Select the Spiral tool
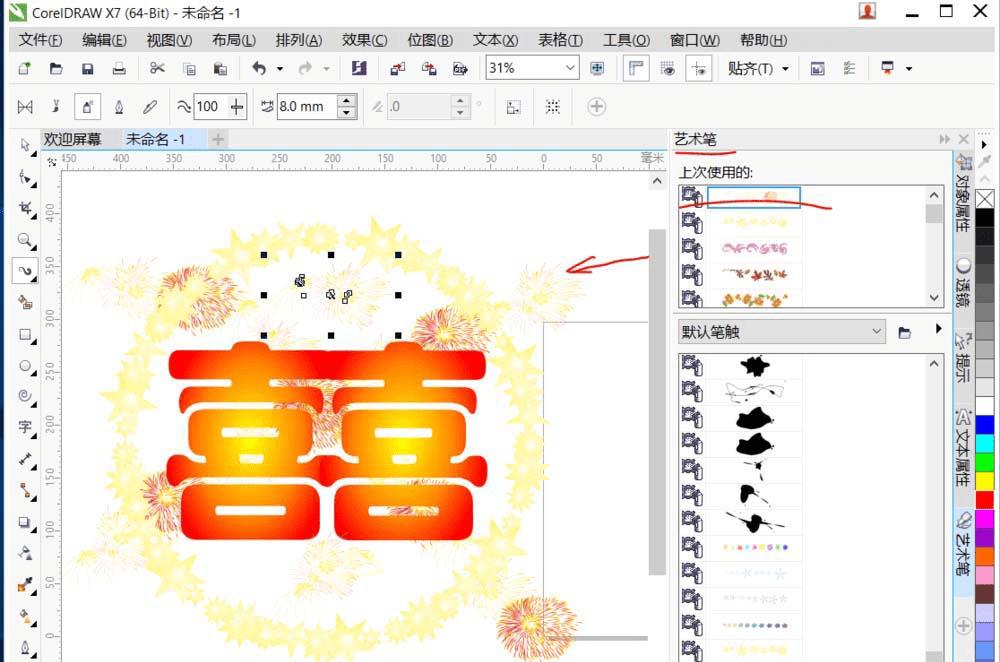 pyautogui.click(x=25, y=396)
